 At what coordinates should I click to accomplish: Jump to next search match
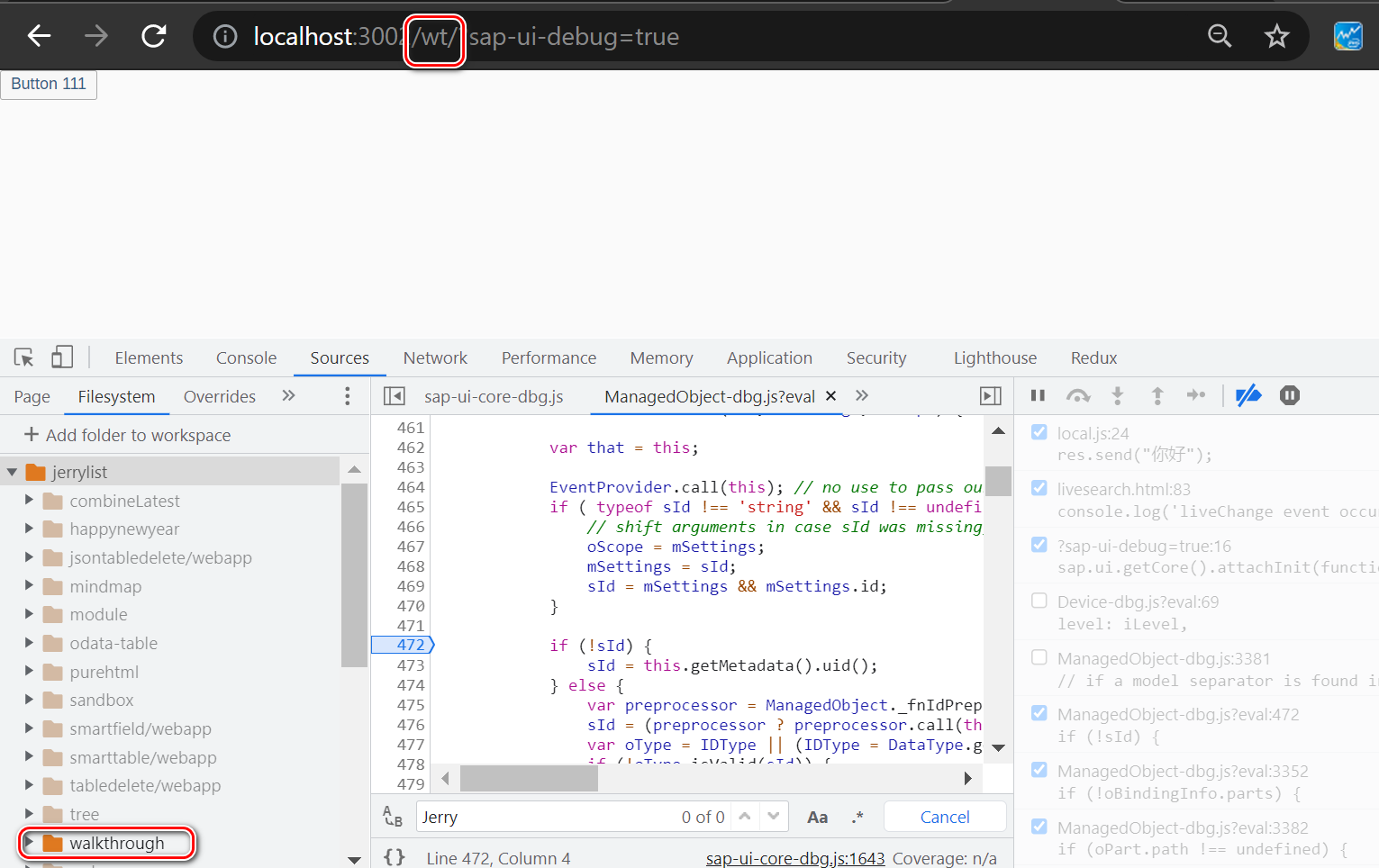click(x=774, y=817)
